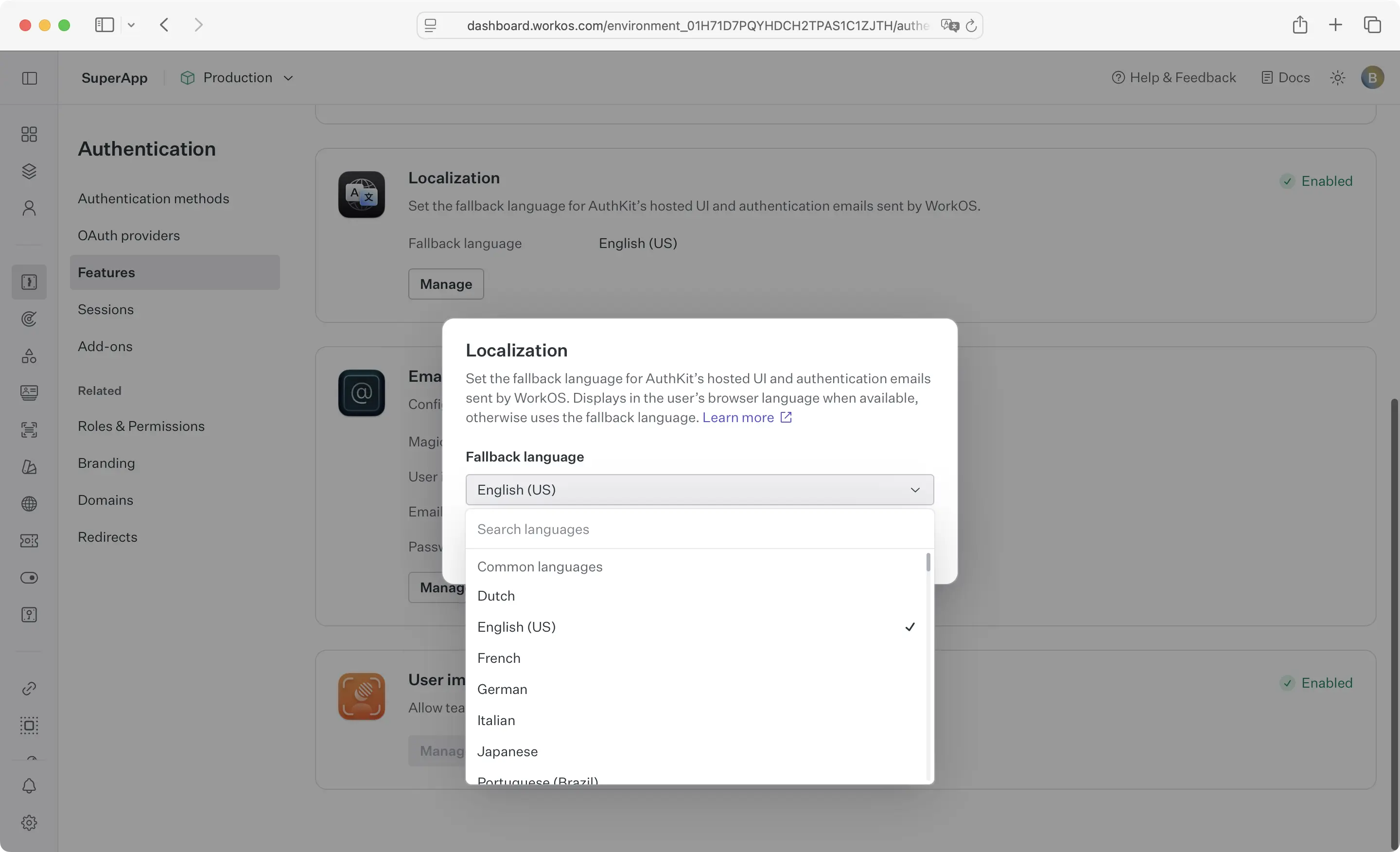Click the Localization translate feature icon
Viewport: 1400px width, 852px height.
point(361,195)
